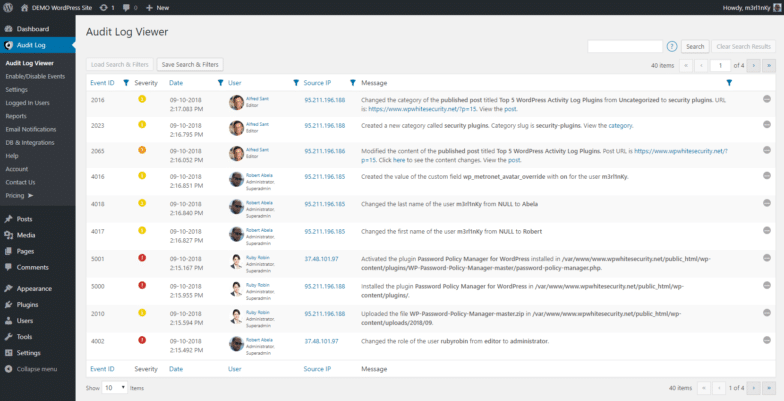Open the Show items count dropdown
Image resolution: width=784 pixels, height=401 pixels.
[114, 388]
